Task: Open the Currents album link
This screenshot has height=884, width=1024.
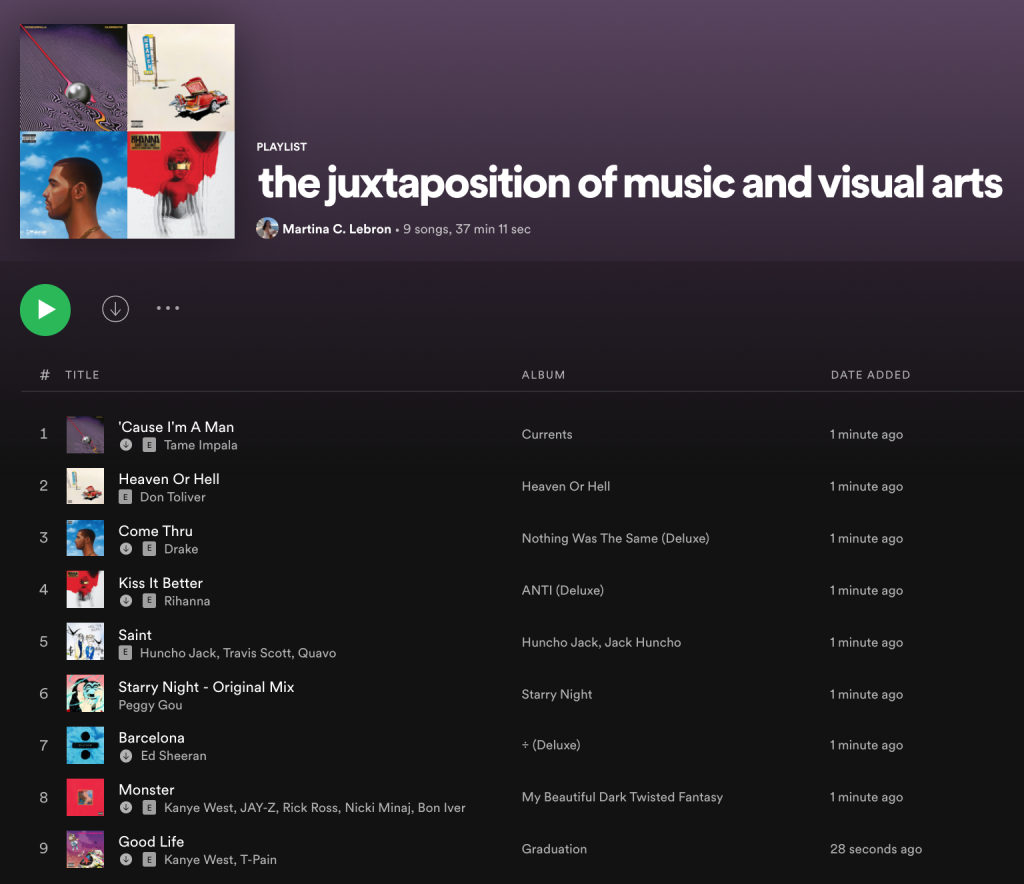Action: (547, 434)
